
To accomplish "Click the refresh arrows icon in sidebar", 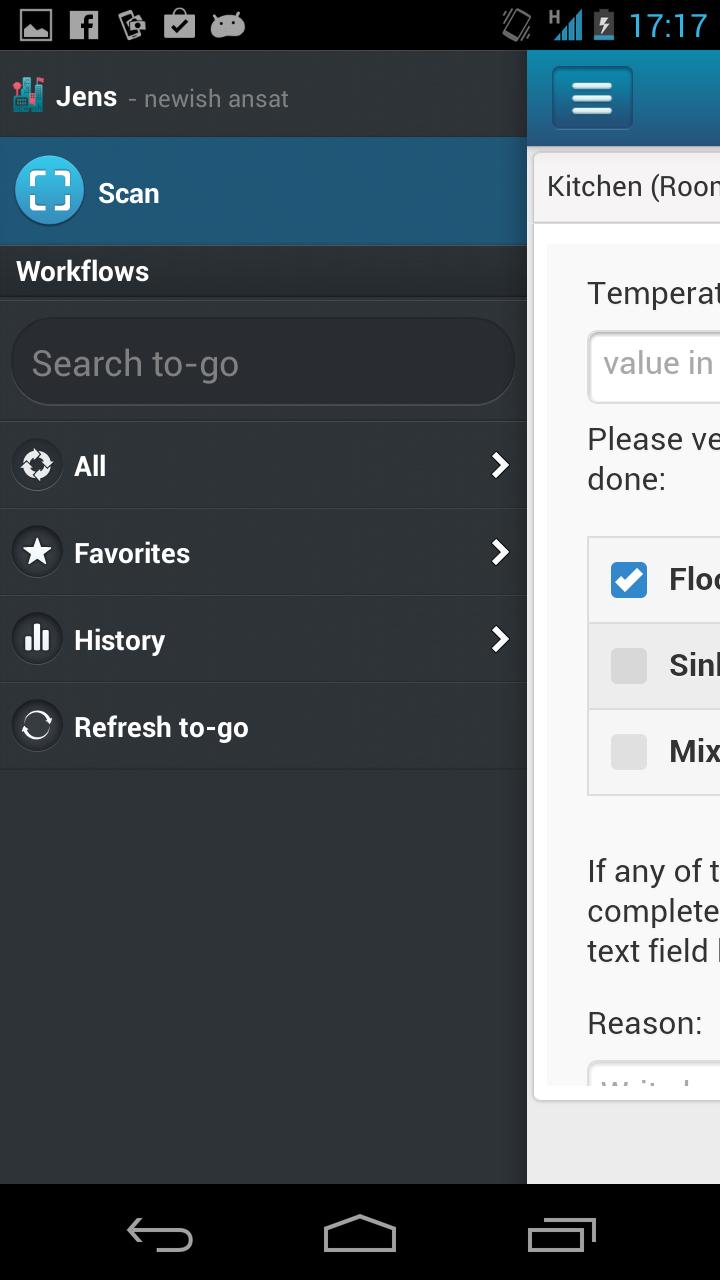I will pyautogui.click(x=37, y=726).
